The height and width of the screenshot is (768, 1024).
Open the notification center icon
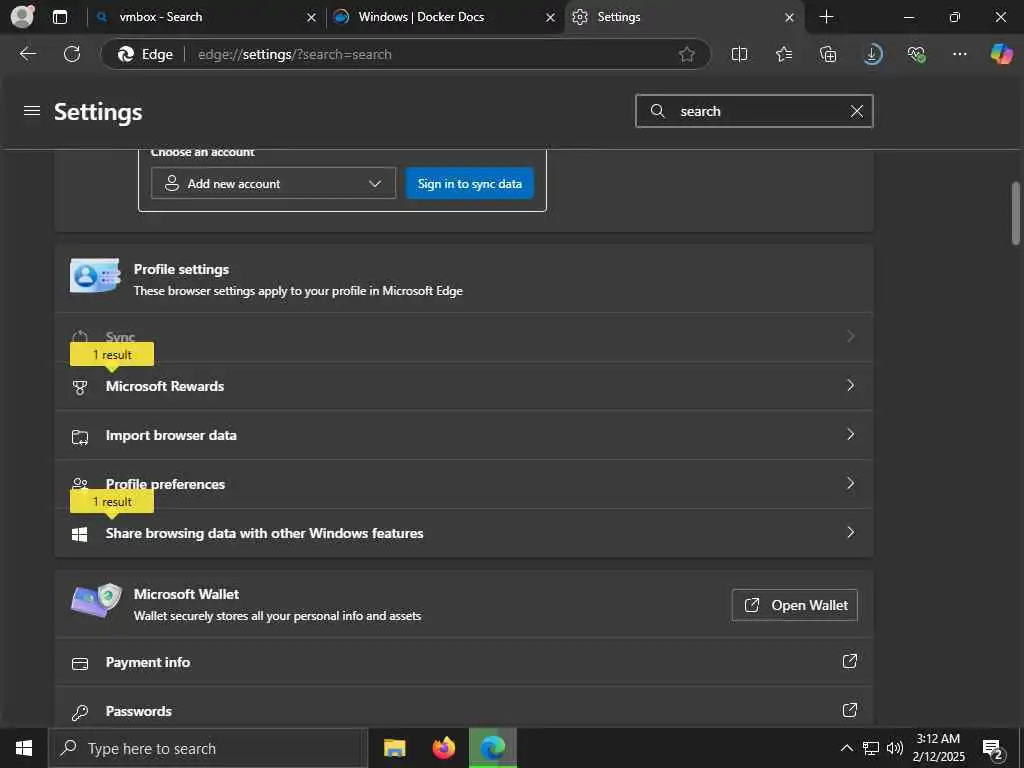(x=993, y=748)
